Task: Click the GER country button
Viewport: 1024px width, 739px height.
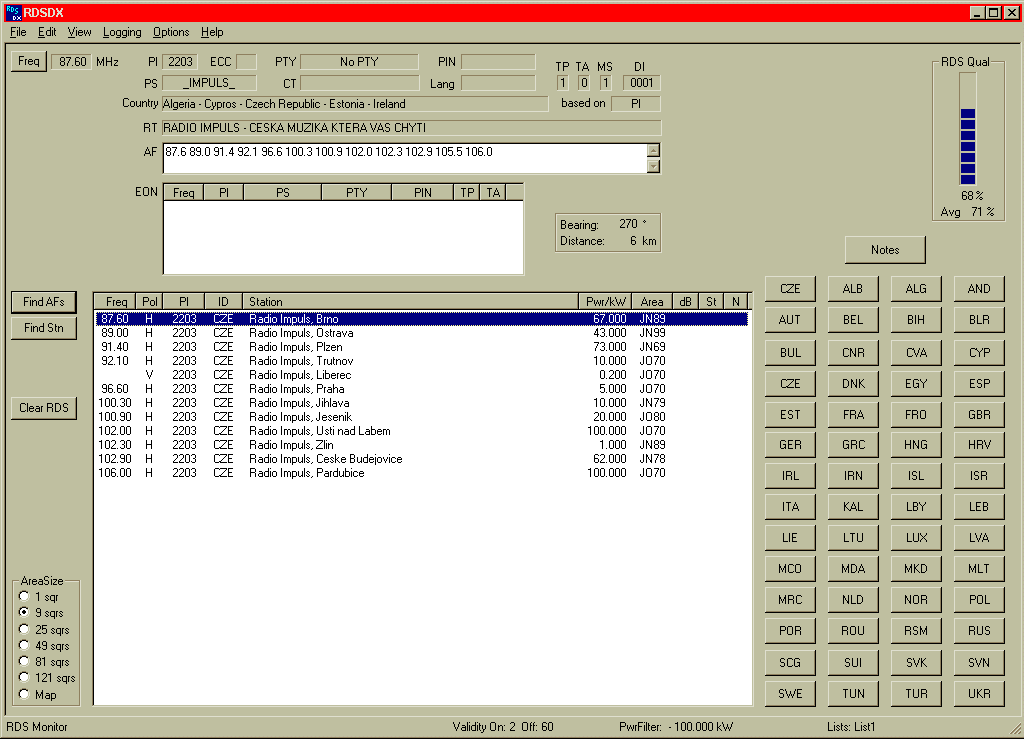Action: pyautogui.click(x=790, y=445)
